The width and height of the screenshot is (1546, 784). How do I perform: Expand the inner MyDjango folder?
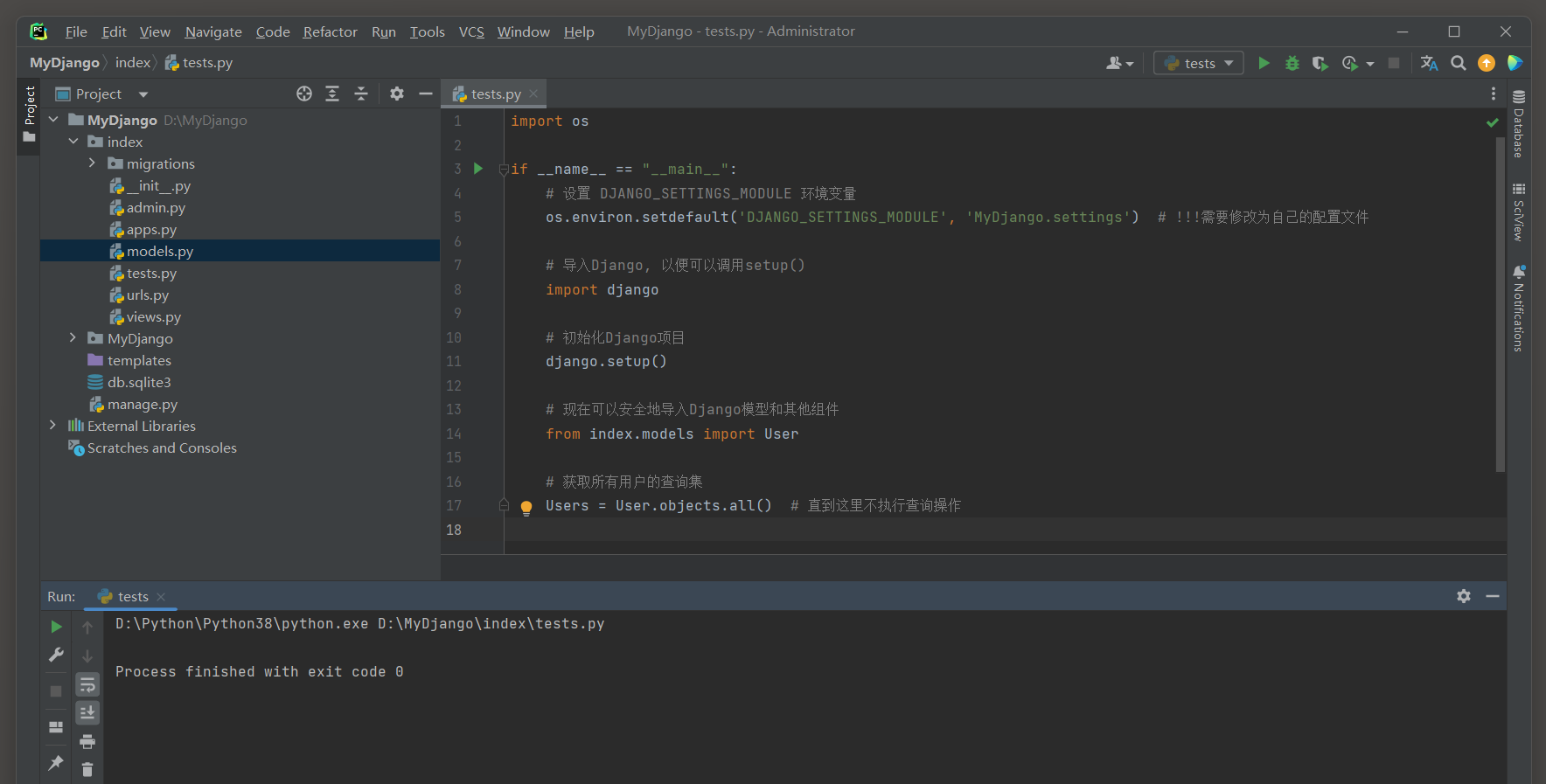point(73,338)
